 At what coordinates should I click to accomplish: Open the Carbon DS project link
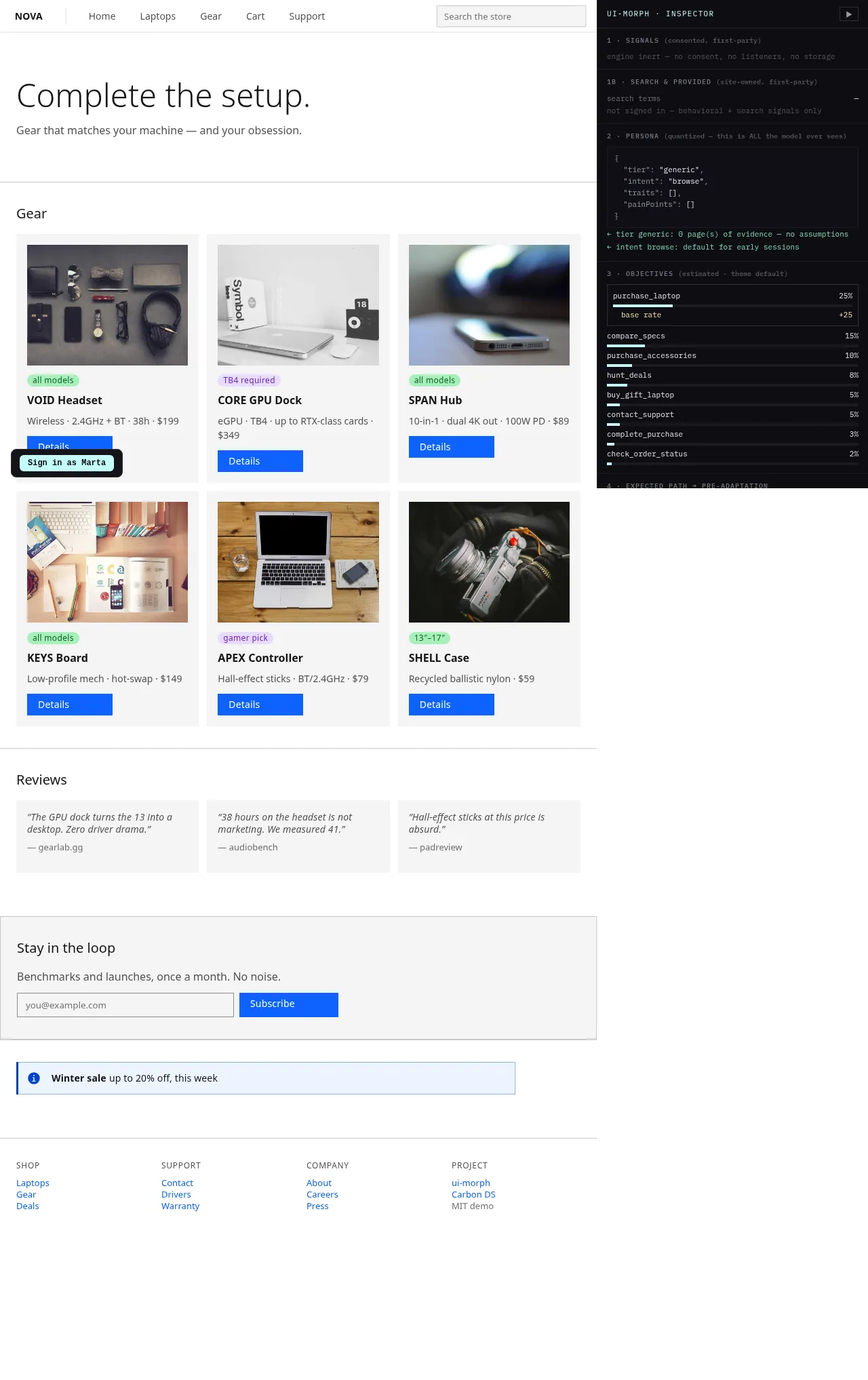click(x=473, y=1194)
